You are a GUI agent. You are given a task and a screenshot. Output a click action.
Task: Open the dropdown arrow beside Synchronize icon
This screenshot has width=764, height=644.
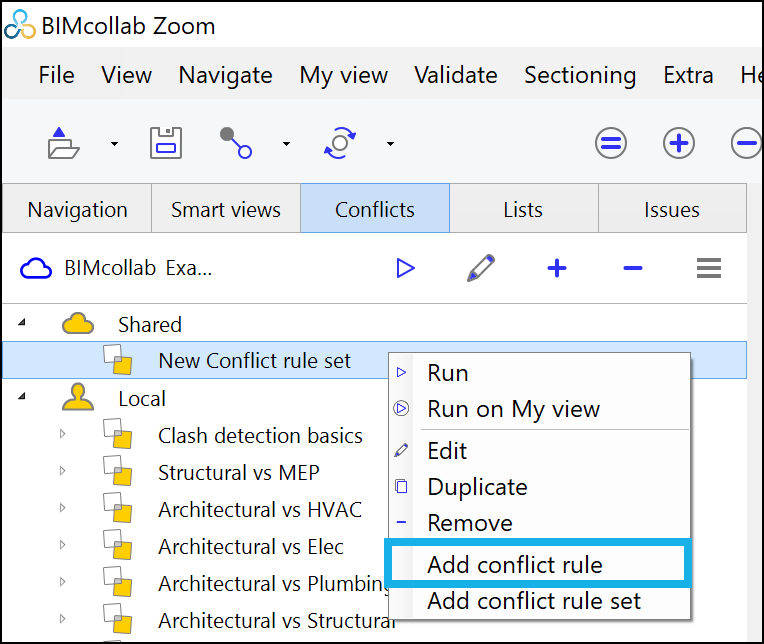390,144
